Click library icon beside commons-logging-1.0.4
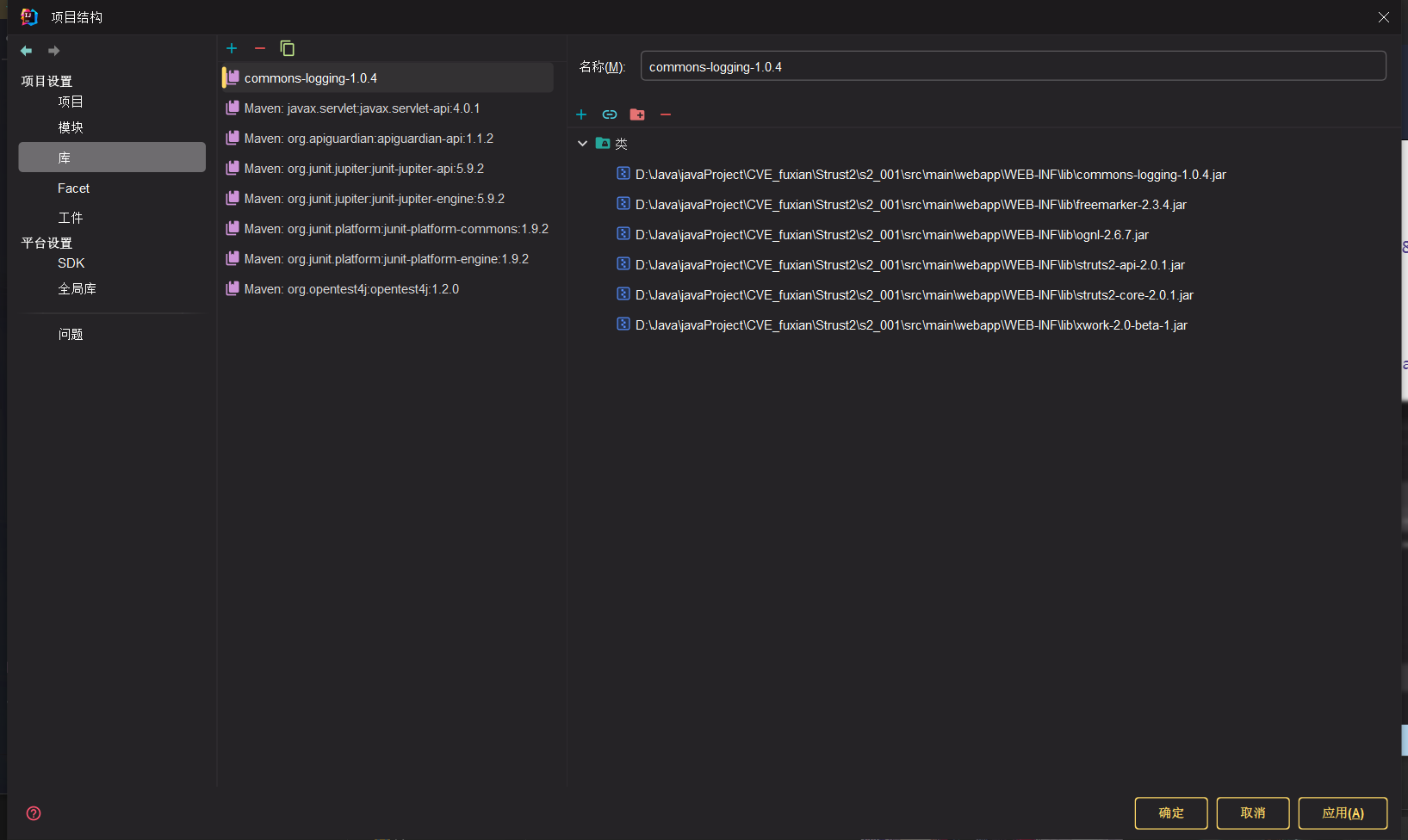This screenshot has height=840, width=1408. [x=233, y=77]
